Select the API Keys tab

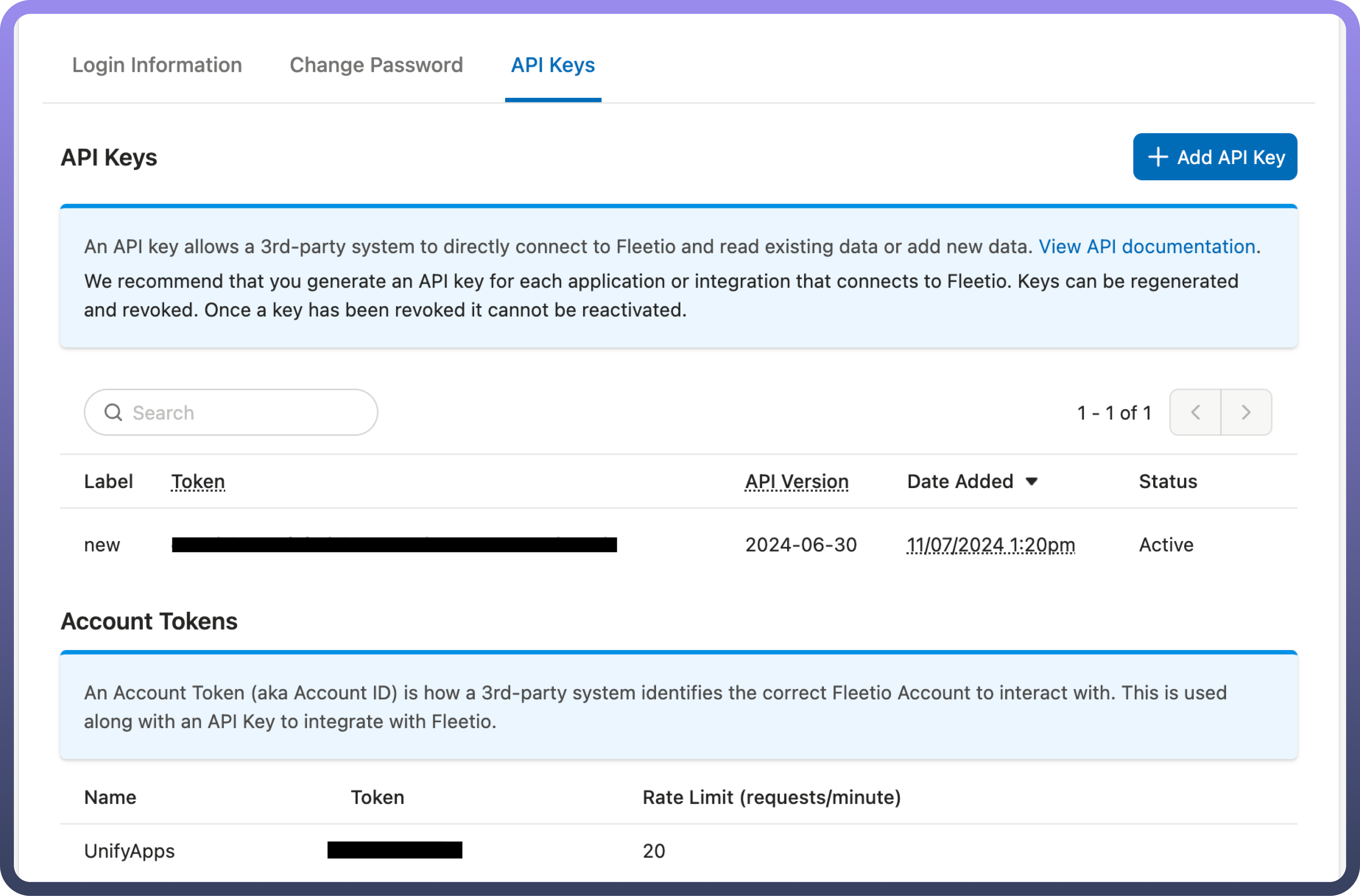(x=553, y=65)
